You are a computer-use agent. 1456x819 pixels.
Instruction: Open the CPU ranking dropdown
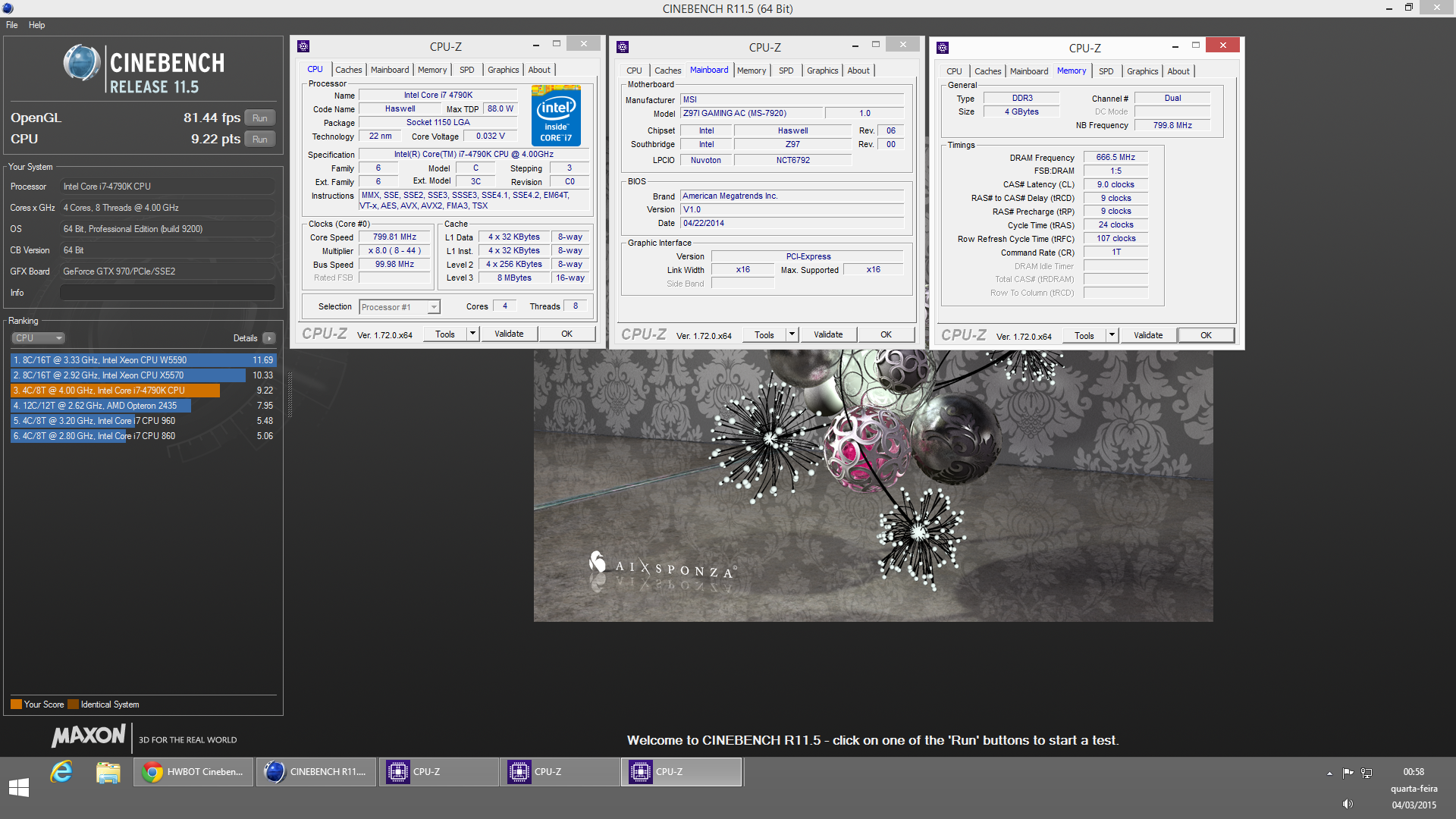coord(38,338)
